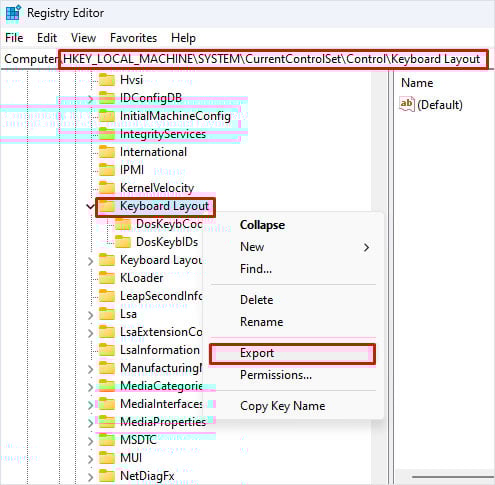Select the NetDiagFx tree key
The image size is (495, 485).
147,476
